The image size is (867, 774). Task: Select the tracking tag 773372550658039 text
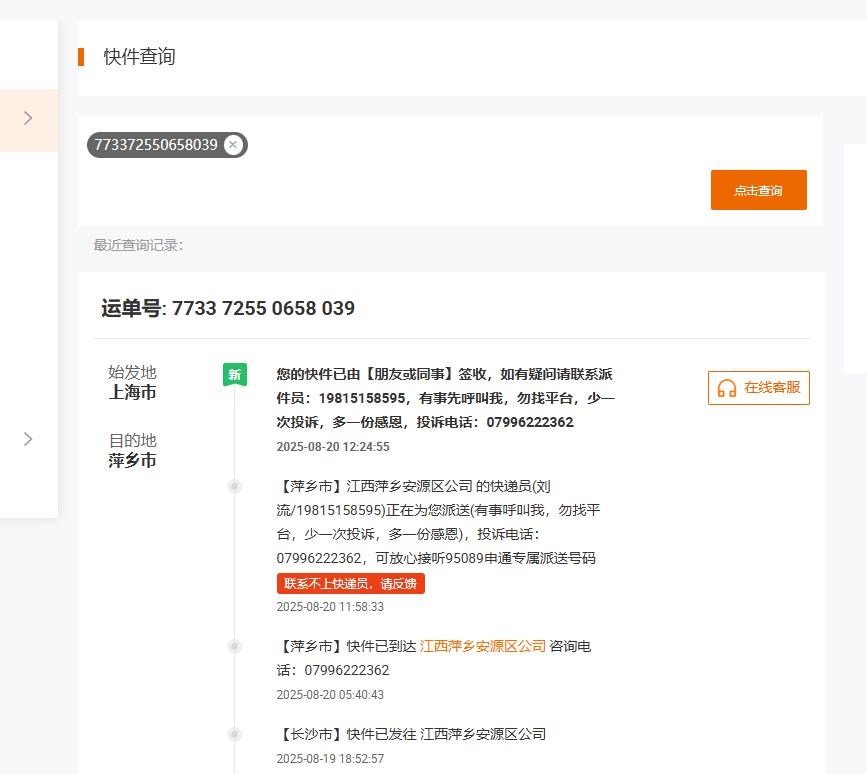156,145
